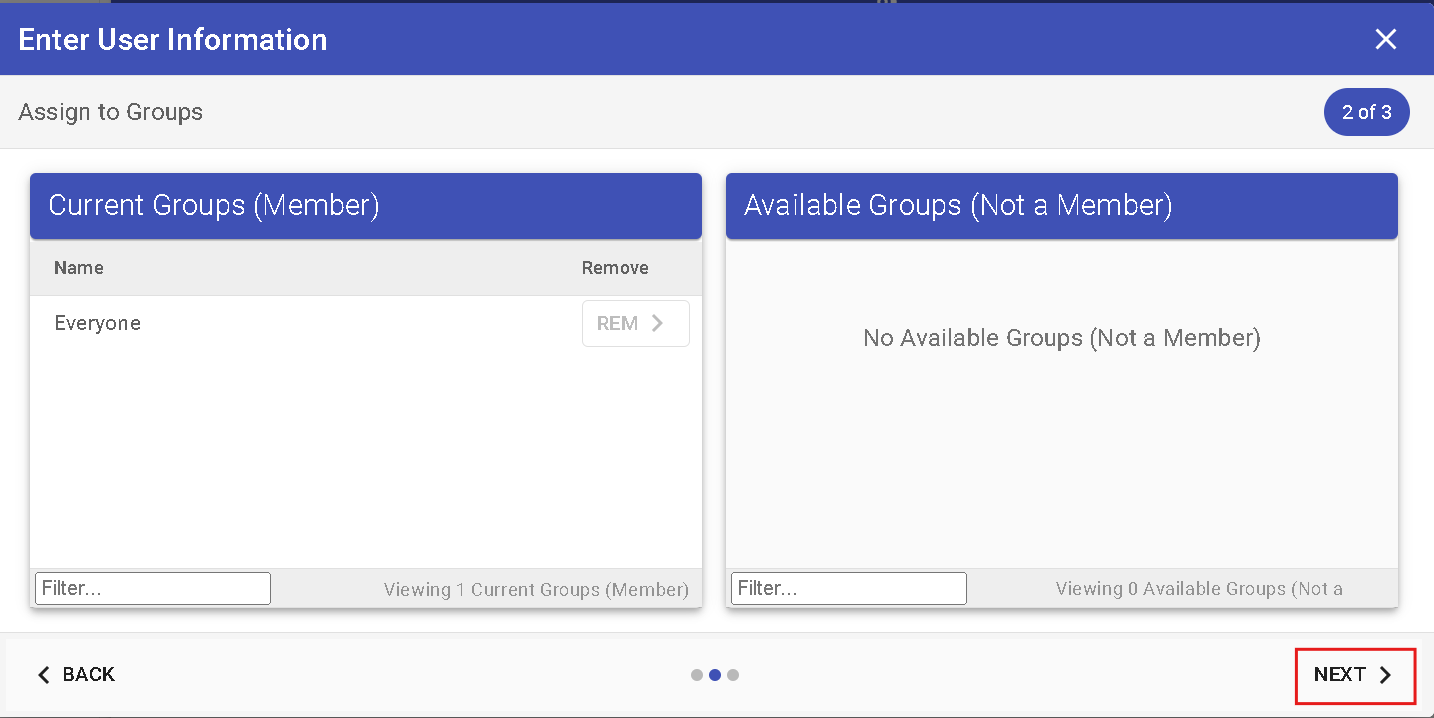
Task: Click the Filter field under Current Groups
Action: pos(152,588)
